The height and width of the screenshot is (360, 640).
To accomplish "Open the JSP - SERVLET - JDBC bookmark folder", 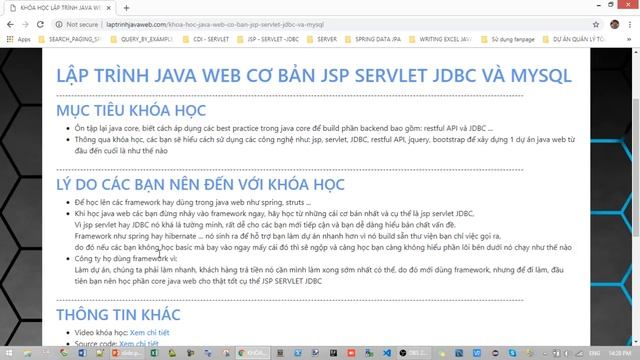I will (268, 39).
